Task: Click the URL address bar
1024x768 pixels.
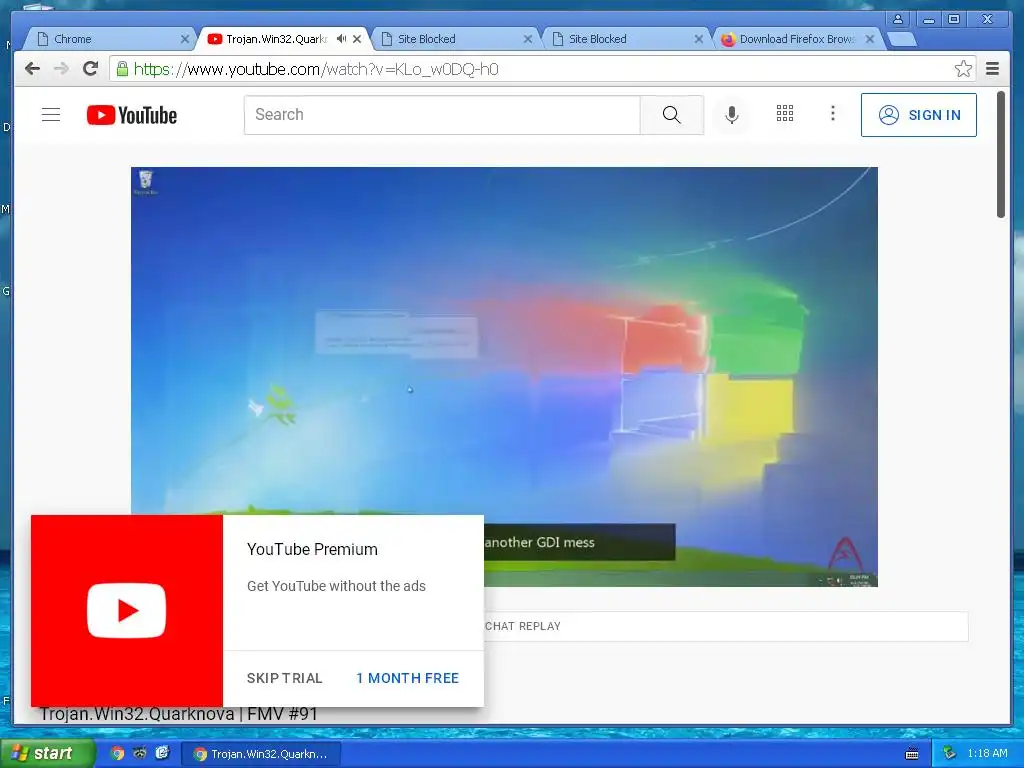Action: click(542, 69)
